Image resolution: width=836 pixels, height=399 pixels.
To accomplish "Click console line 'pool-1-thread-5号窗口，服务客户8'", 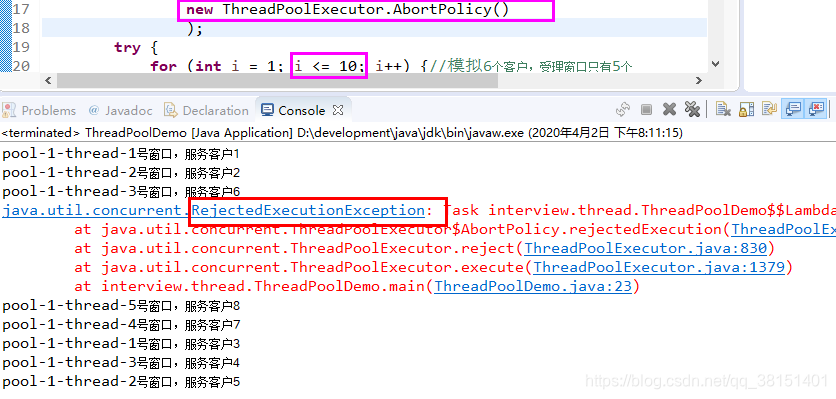I will coord(121,306).
